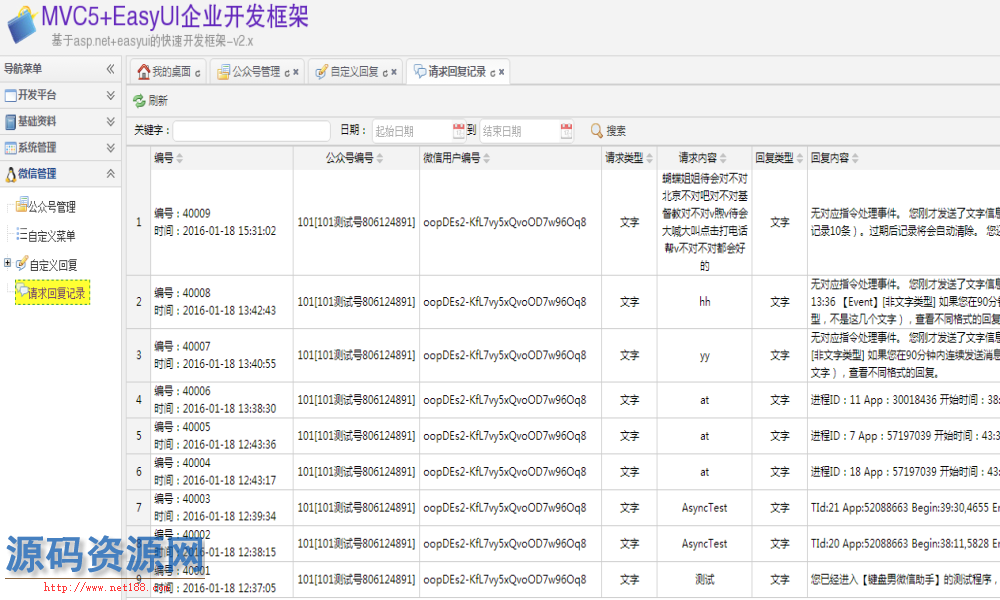Open the 起始日期 calendar picker icon
Image resolution: width=1000 pixels, height=600 pixels.
click(x=459, y=131)
